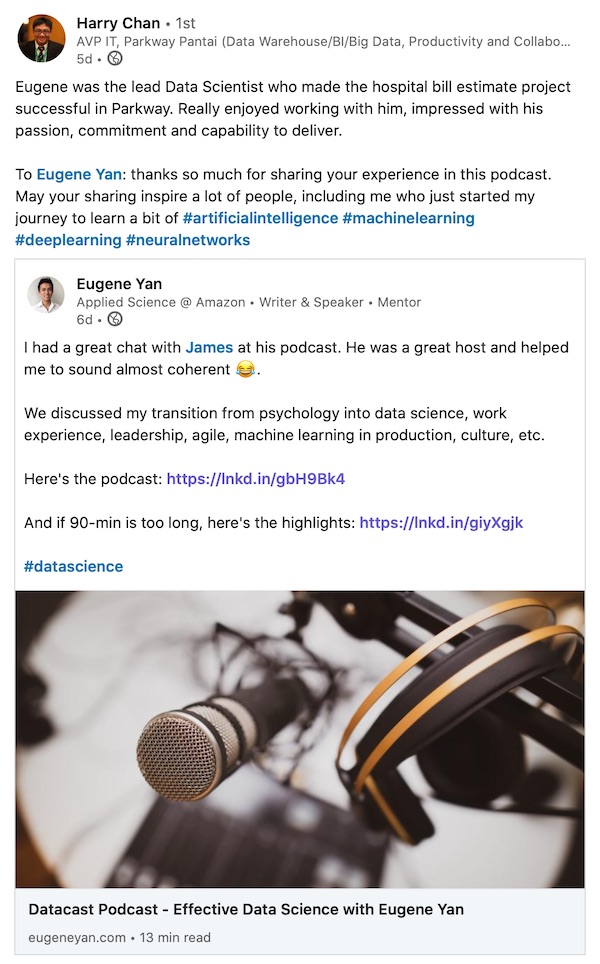Open highlights link lnkd.in/giyXgjk
The height and width of the screenshot is (964, 600).
(x=441, y=523)
